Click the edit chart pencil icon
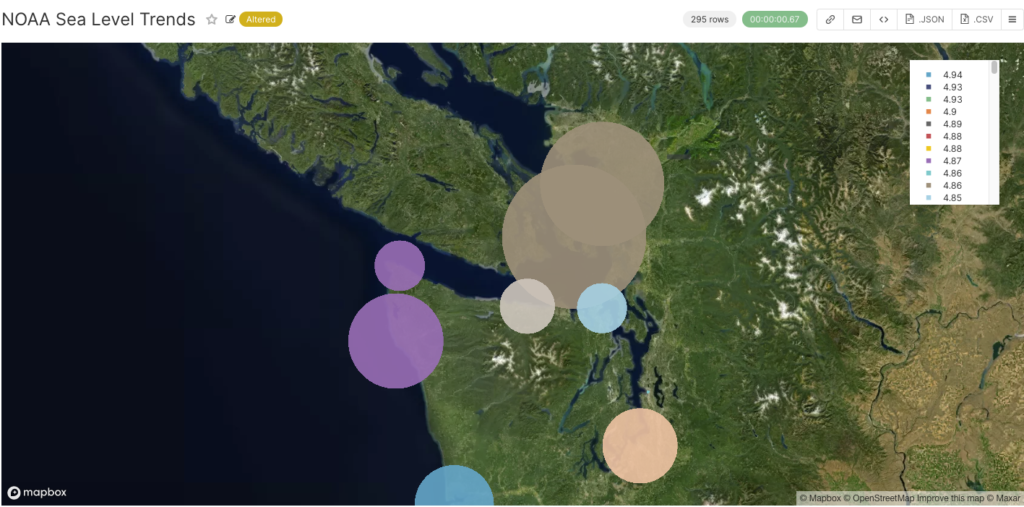The image size is (1024, 507). click(x=230, y=20)
